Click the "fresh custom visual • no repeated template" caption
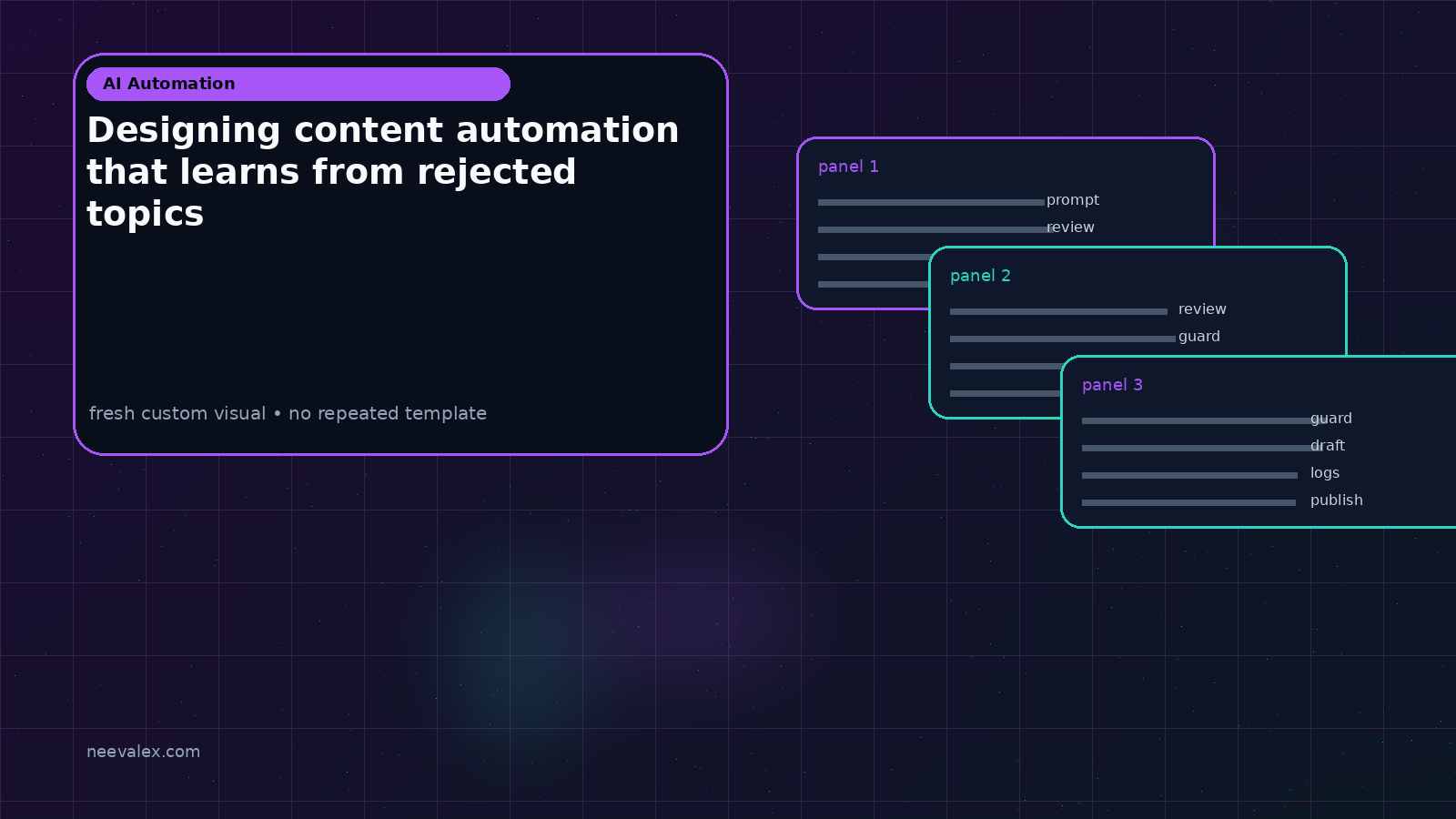1456x819 pixels. (288, 413)
